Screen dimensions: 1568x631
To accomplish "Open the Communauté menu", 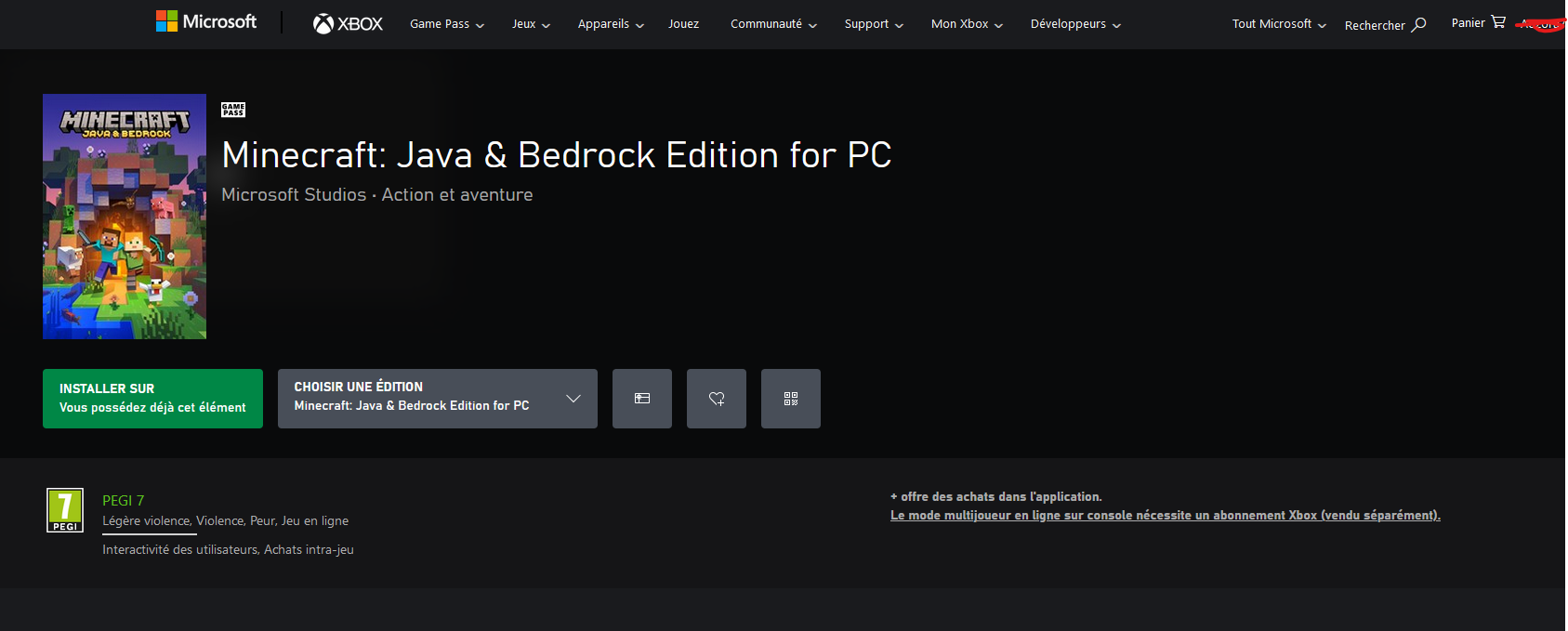I will click(773, 24).
